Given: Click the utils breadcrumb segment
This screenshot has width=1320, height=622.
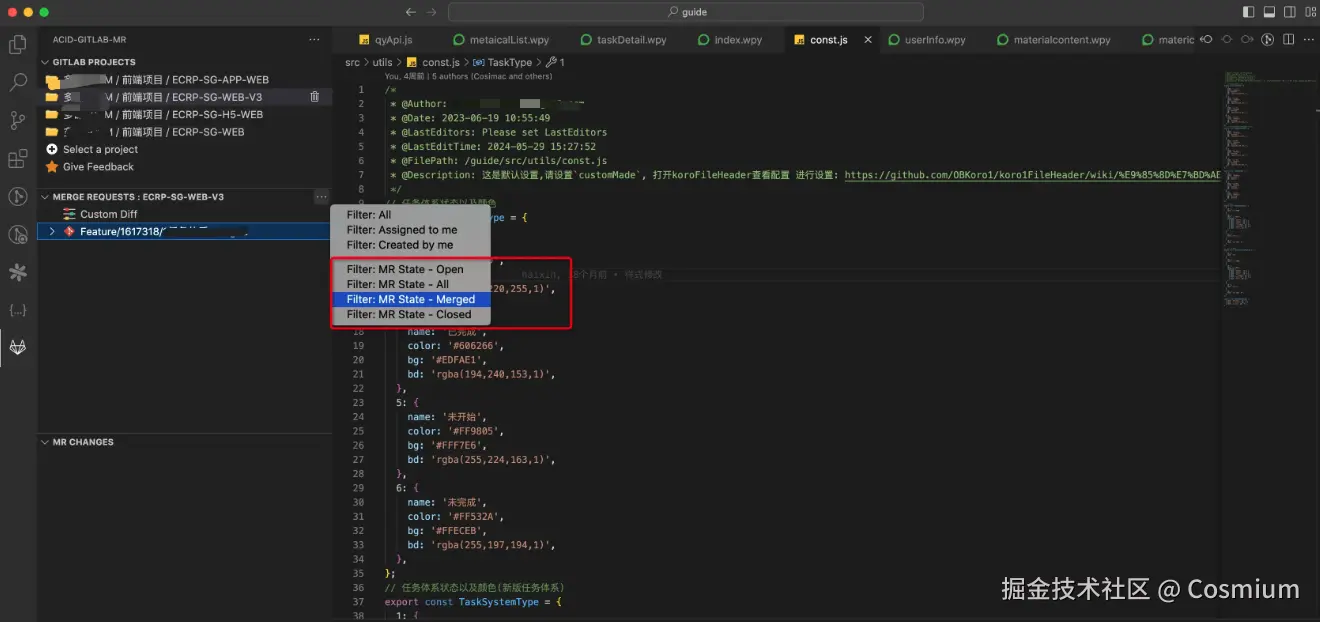Looking at the screenshot, I should (383, 62).
